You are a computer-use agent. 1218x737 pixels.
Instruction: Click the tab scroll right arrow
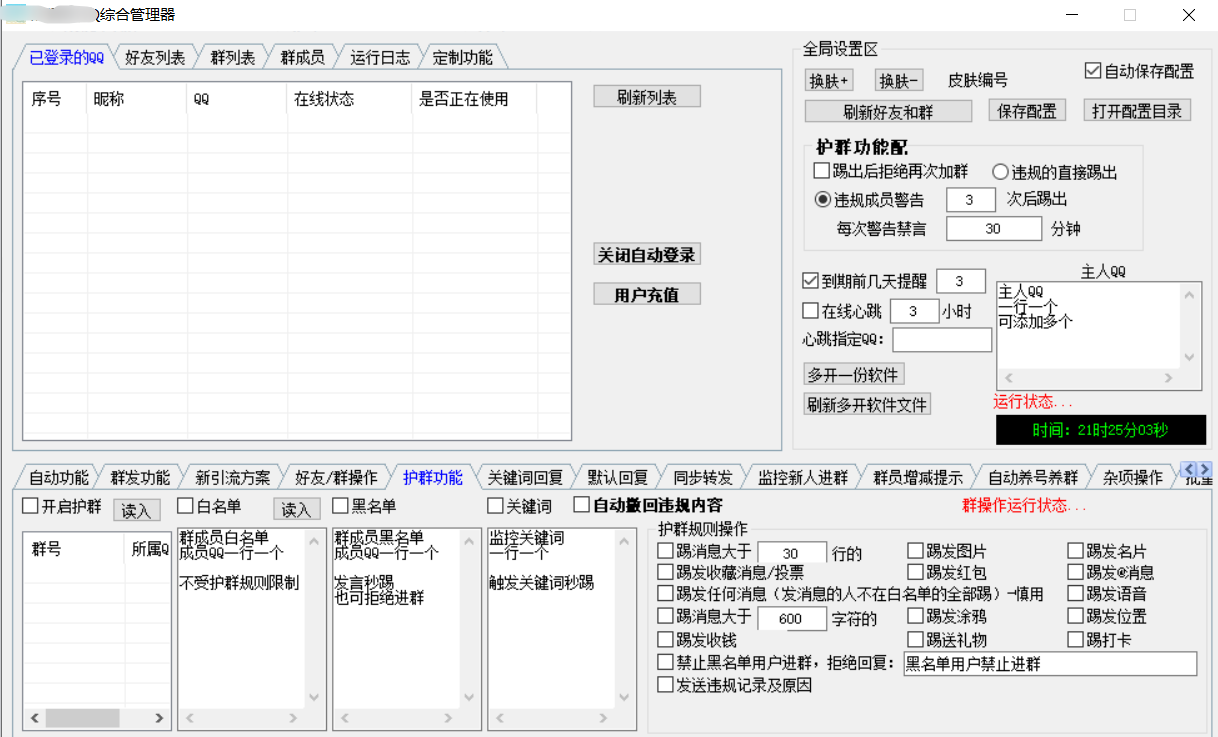tap(1205, 470)
